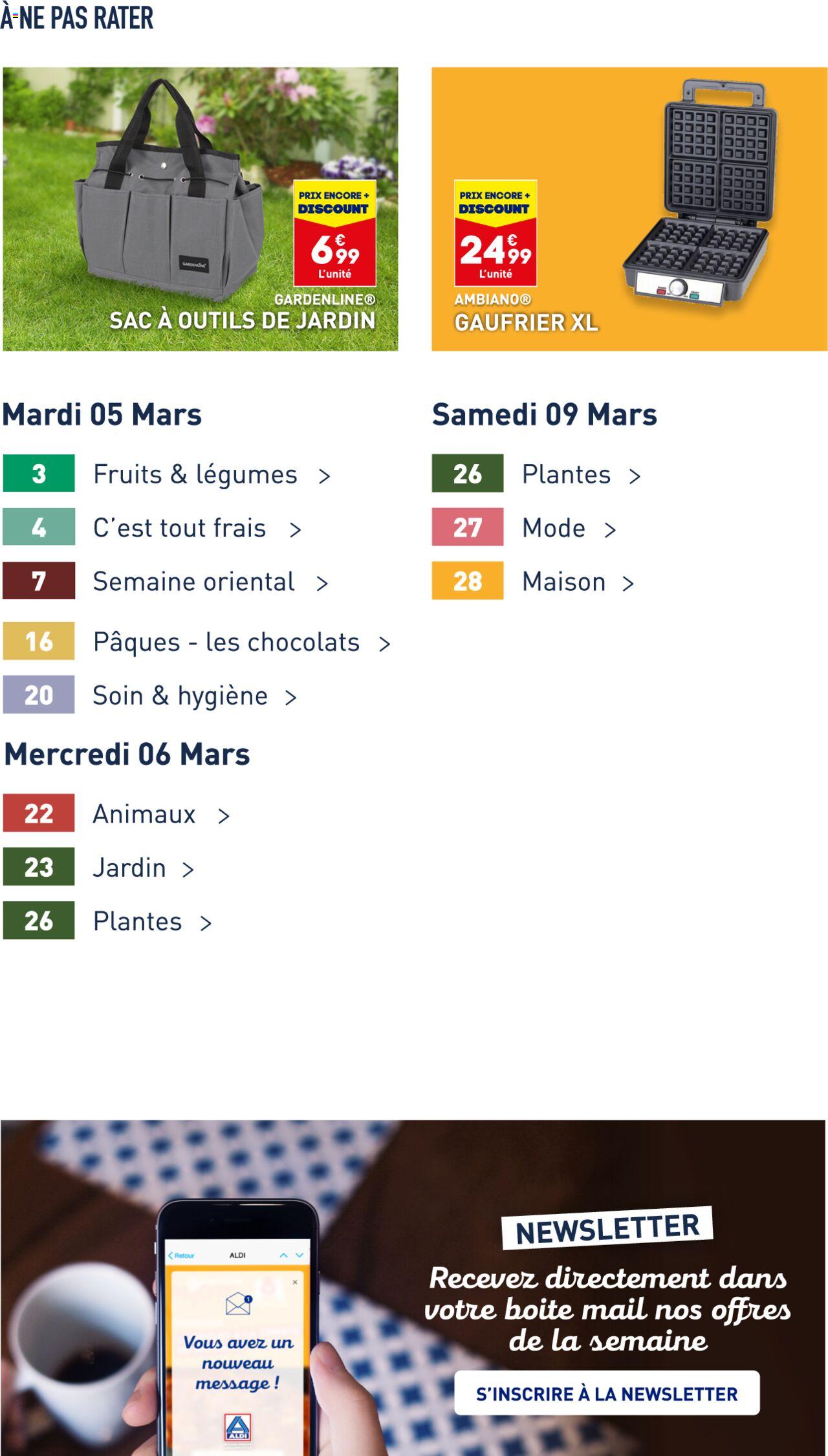Toggle the Mode chevron arrow
This screenshot has height=1456, width=828.
[x=609, y=529]
